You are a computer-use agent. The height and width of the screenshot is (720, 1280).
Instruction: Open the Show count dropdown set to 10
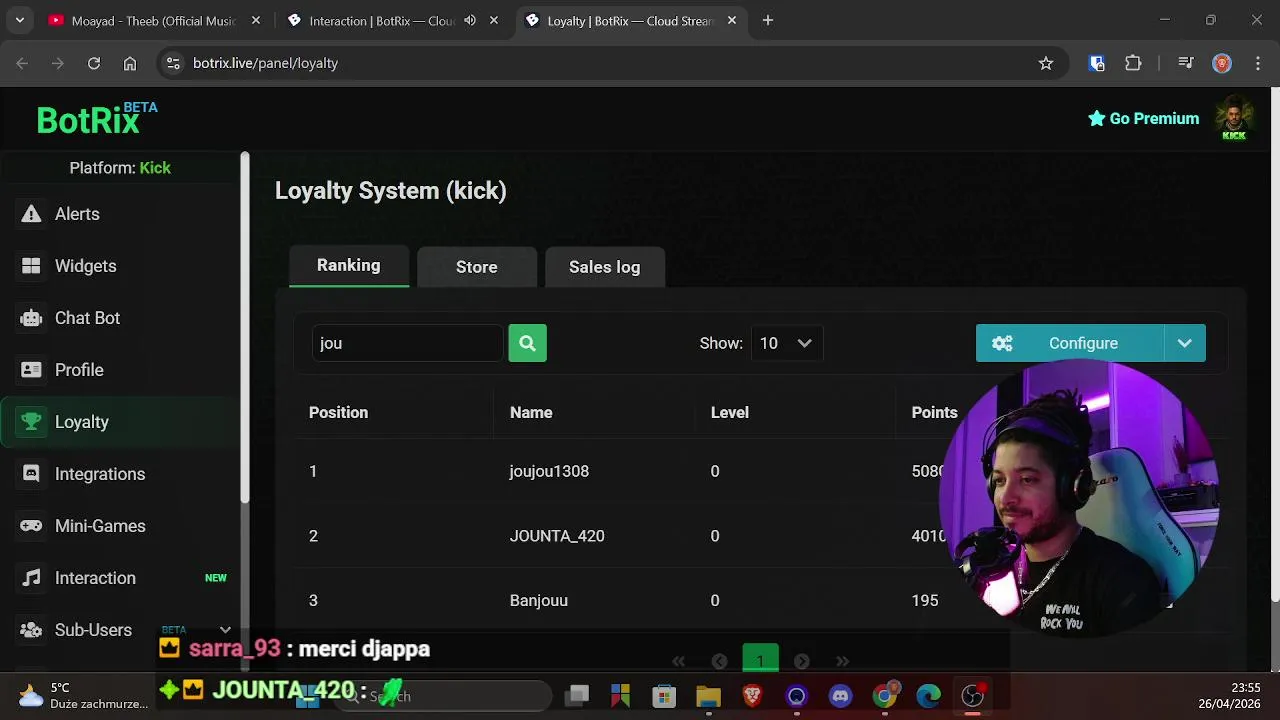point(786,343)
